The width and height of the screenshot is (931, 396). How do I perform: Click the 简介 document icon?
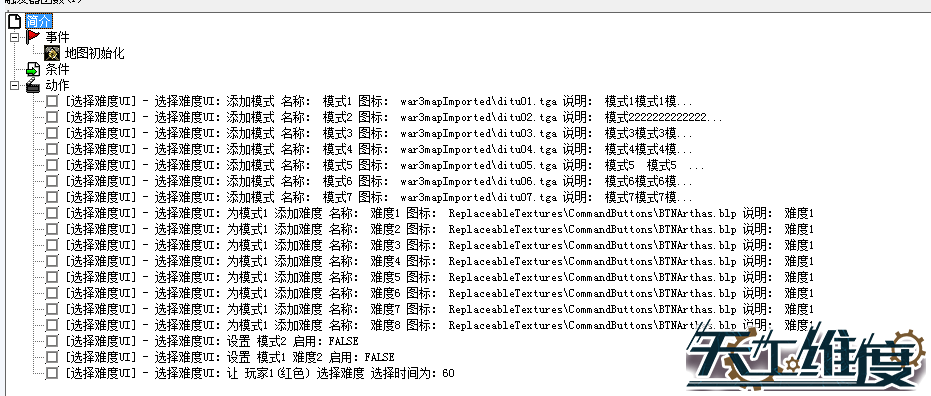tap(15, 21)
